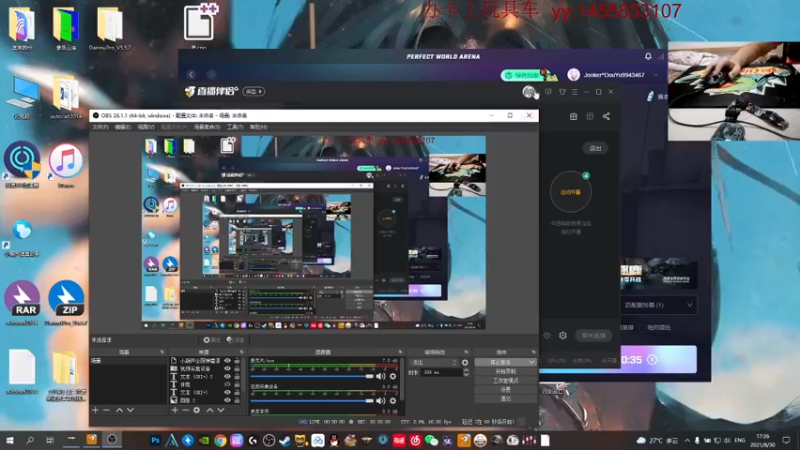This screenshot has width=800, height=450.
Task: Mute the 麦克风/Aux speaker icon
Action: (381, 377)
